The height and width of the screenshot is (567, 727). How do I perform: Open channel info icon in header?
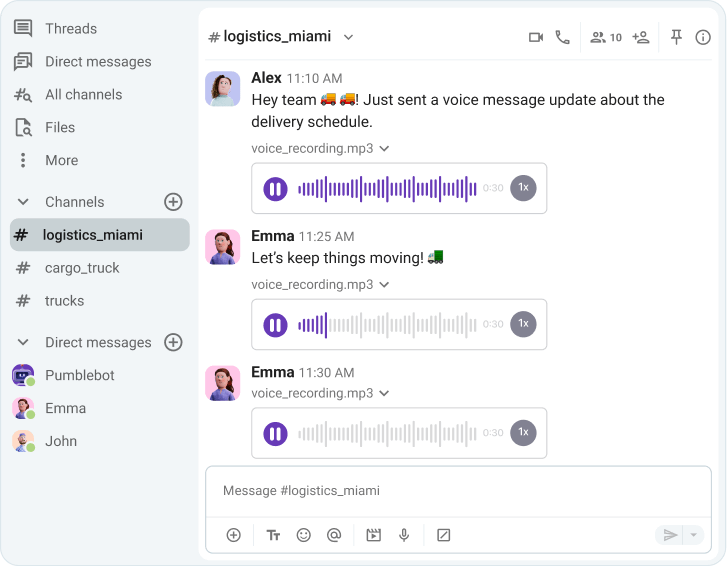(x=703, y=37)
